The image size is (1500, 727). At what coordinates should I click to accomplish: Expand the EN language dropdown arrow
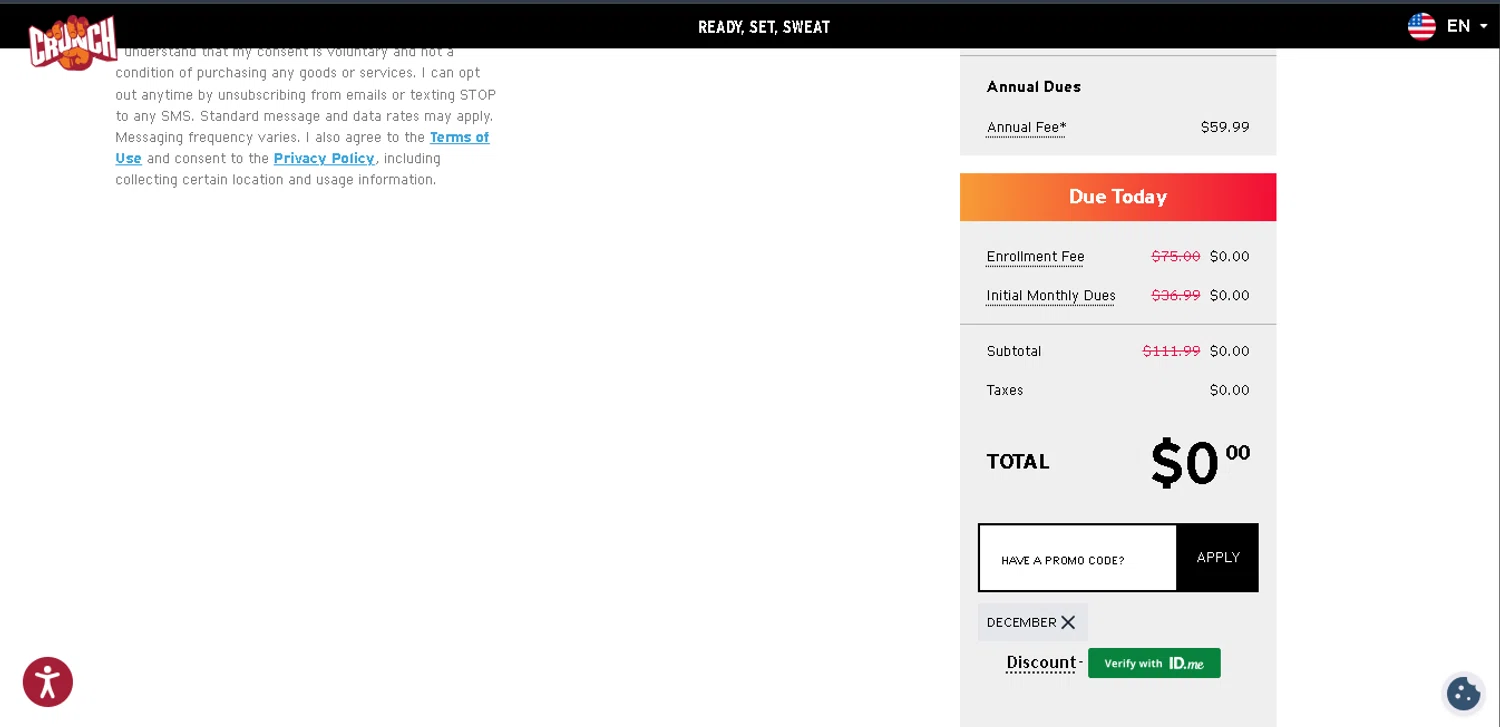pyautogui.click(x=1483, y=27)
